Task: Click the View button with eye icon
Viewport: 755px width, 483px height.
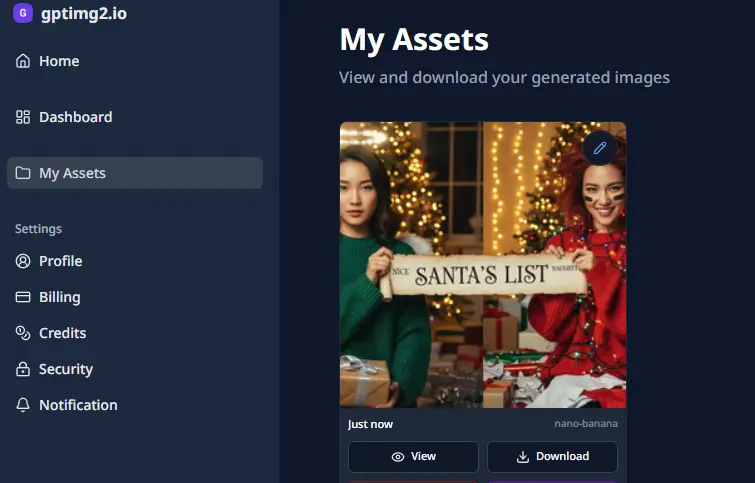Action: tap(413, 457)
